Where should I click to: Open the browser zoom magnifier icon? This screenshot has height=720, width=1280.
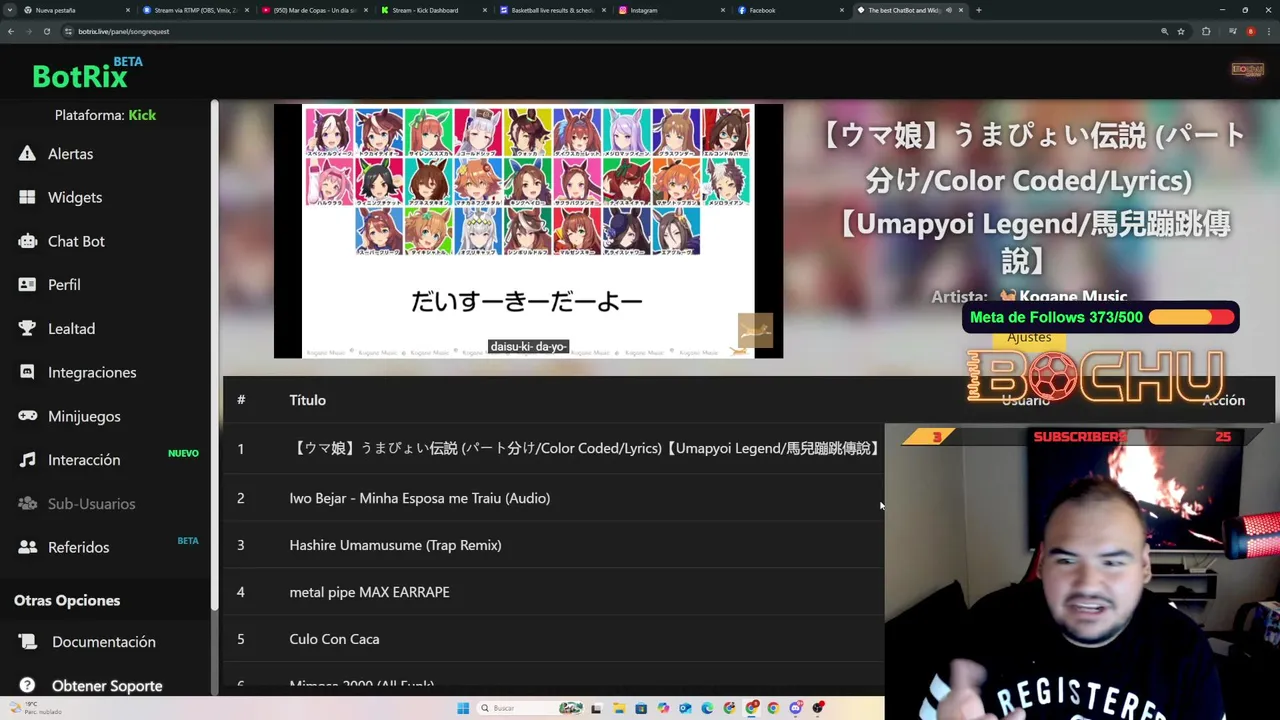pos(1164,31)
